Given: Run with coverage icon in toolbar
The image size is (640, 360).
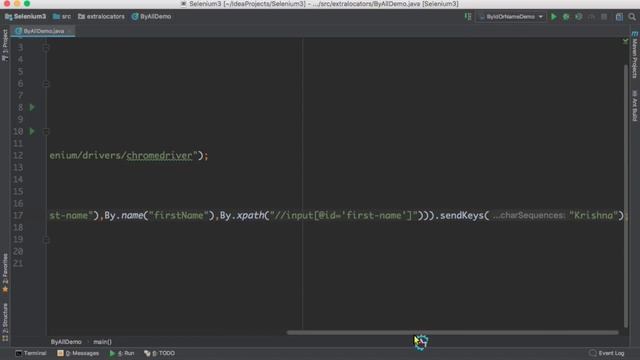Looking at the screenshot, I should [579, 17].
